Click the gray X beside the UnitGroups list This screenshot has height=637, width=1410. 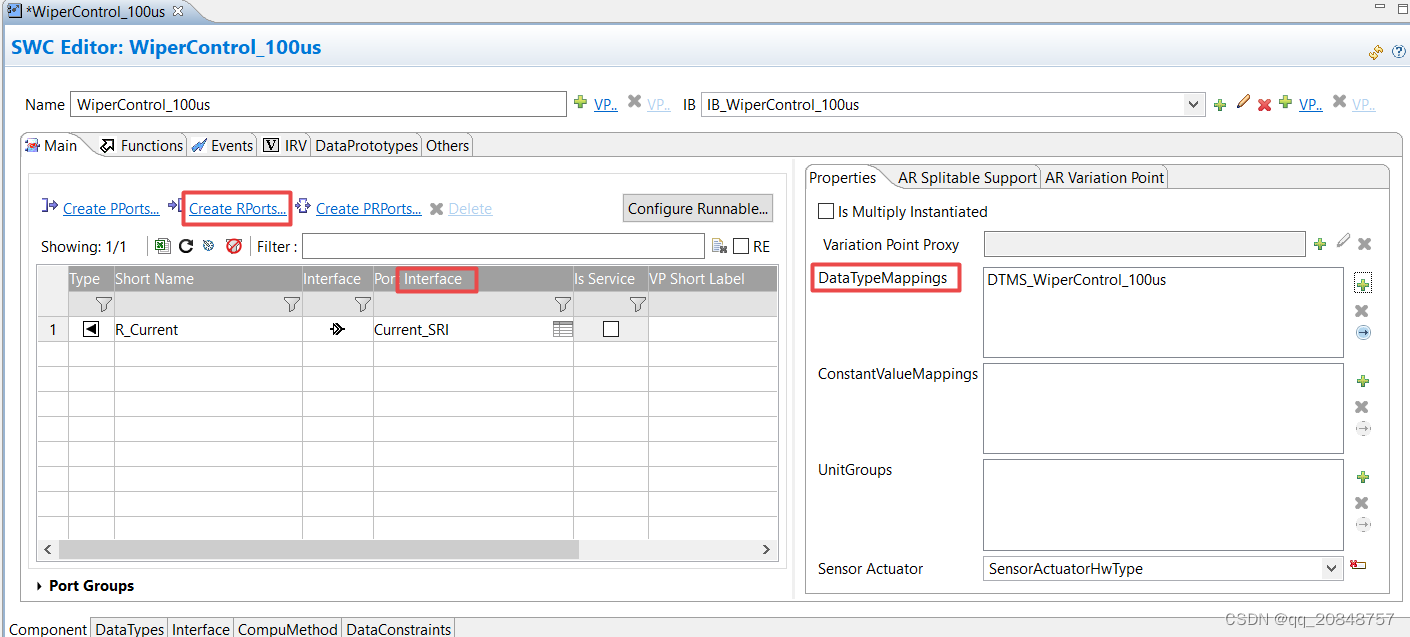[x=1361, y=503]
